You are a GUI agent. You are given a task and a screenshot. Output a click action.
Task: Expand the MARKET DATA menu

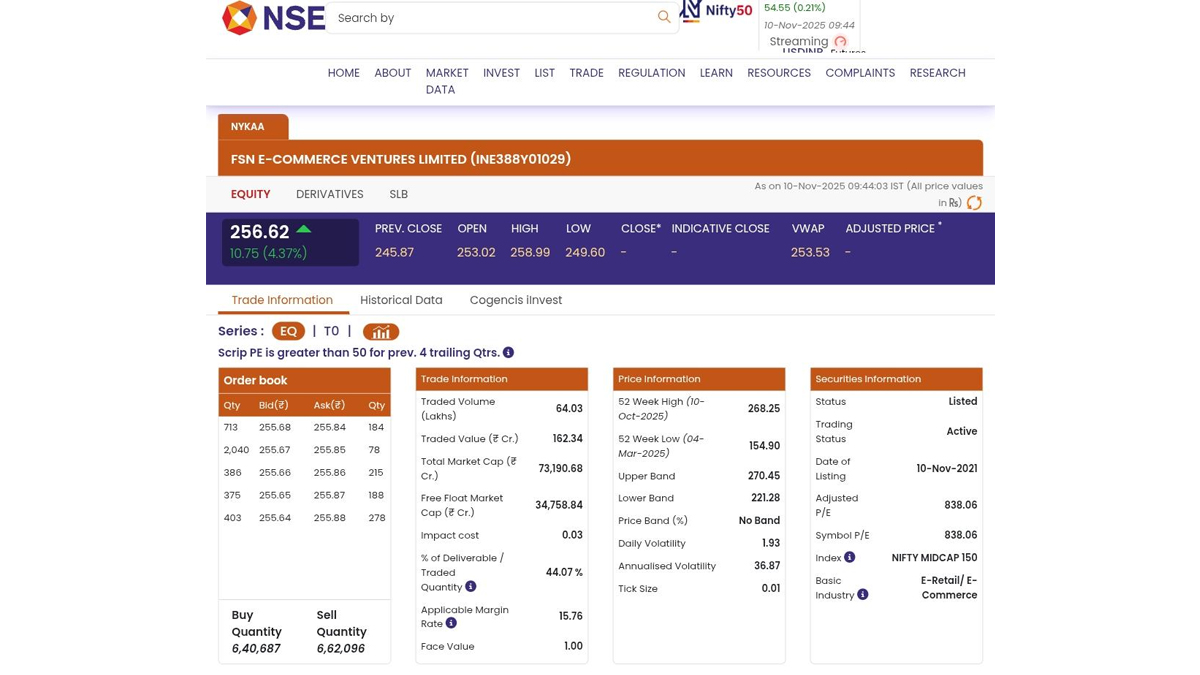tap(446, 81)
